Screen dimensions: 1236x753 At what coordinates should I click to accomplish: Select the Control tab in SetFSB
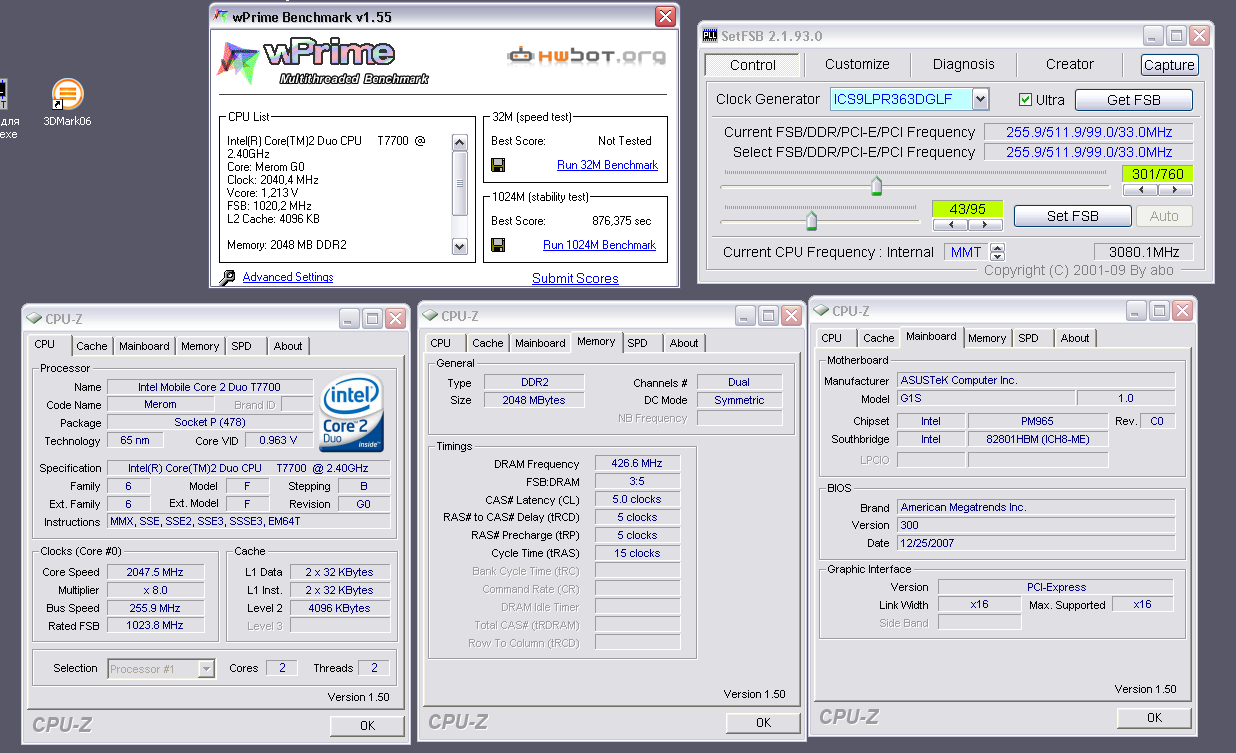pyautogui.click(x=753, y=65)
